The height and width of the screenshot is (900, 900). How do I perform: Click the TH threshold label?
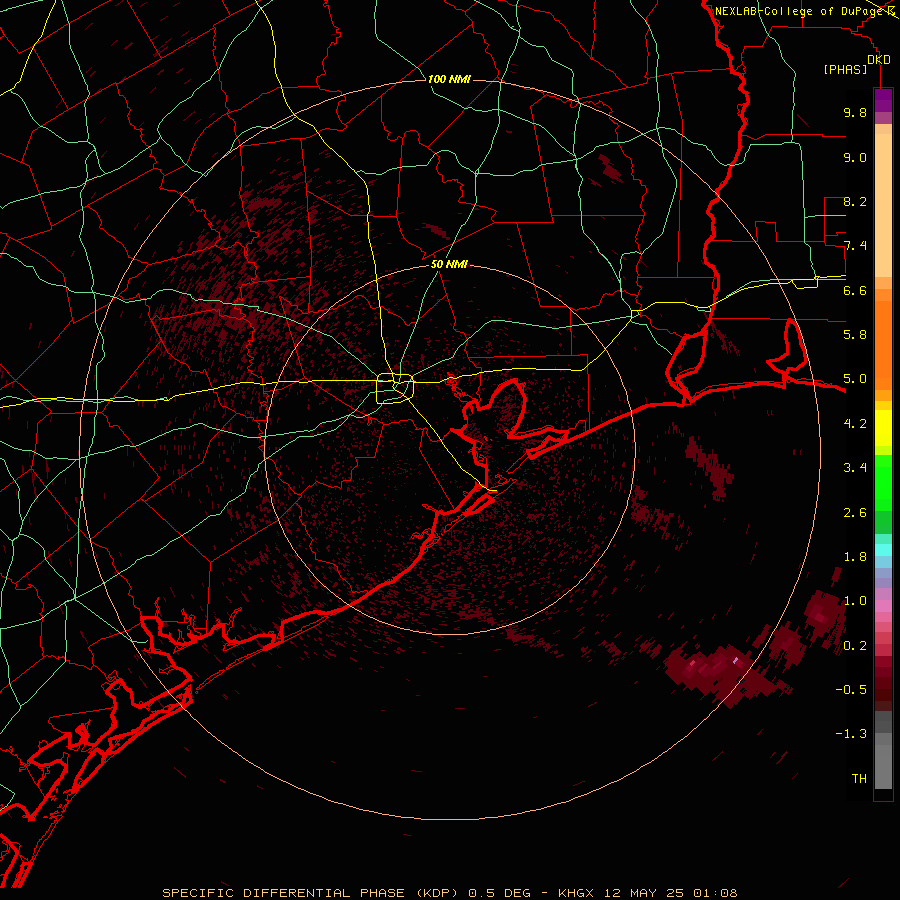(x=859, y=779)
